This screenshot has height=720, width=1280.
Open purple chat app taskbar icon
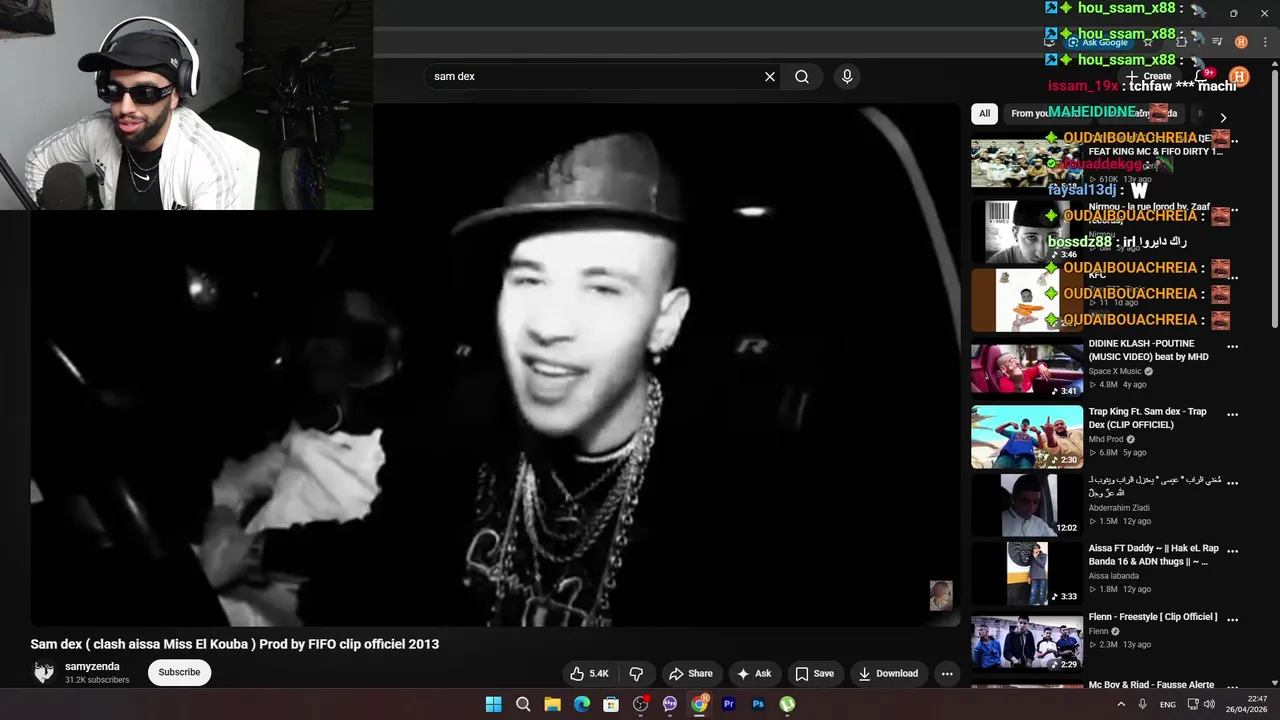(x=670, y=704)
